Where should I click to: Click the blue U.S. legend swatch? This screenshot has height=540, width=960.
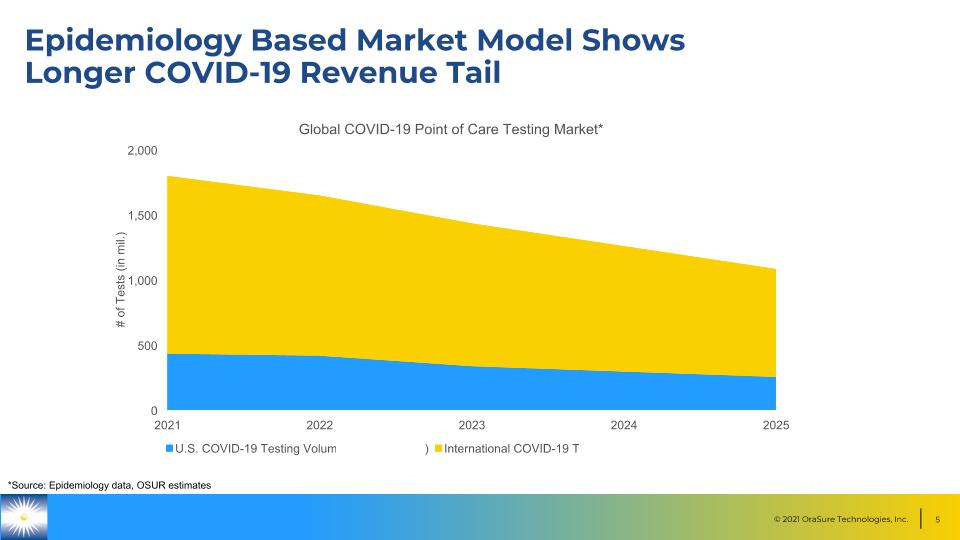tap(170, 449)
